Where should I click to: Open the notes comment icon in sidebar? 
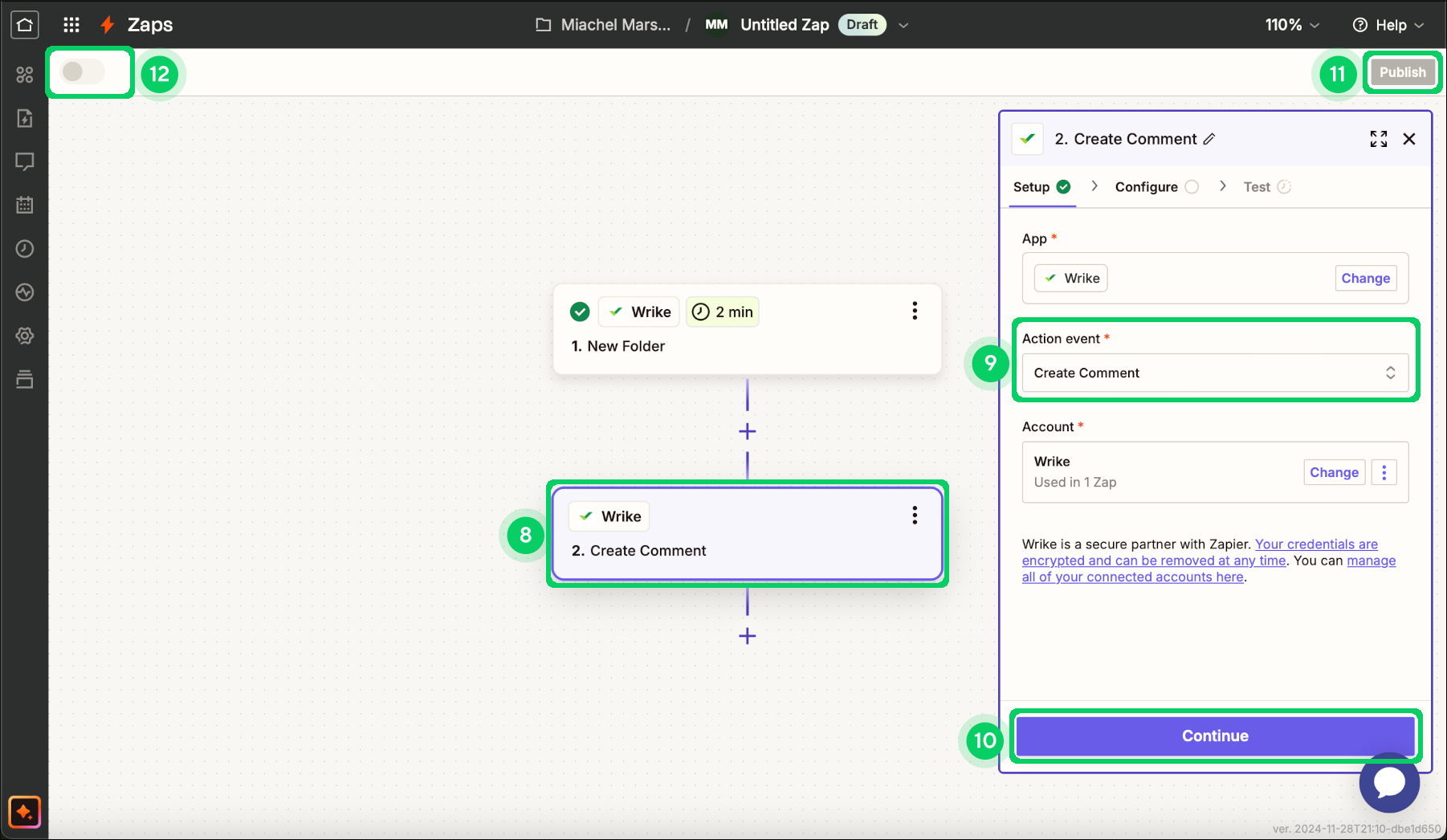pos(25,161)
